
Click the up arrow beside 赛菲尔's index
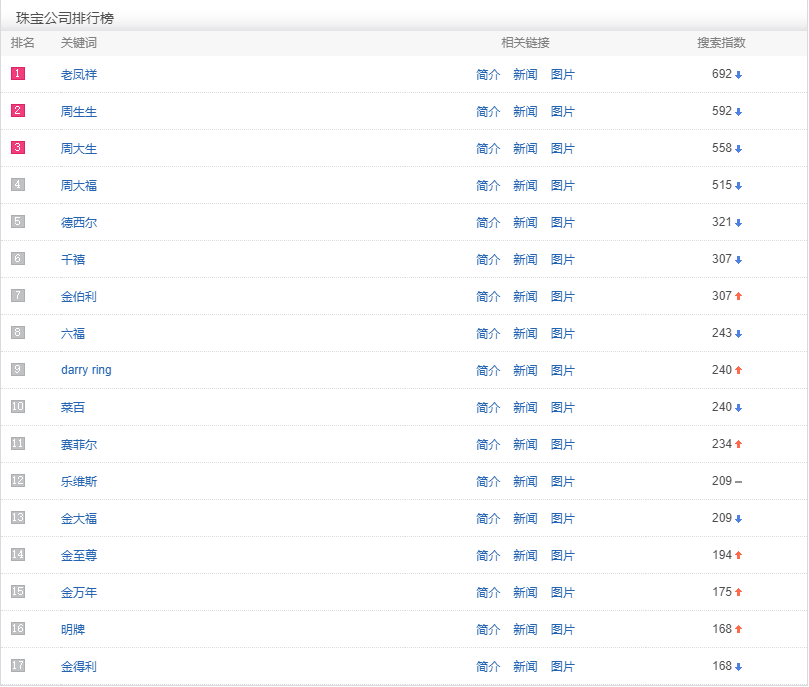pos(739,445)
